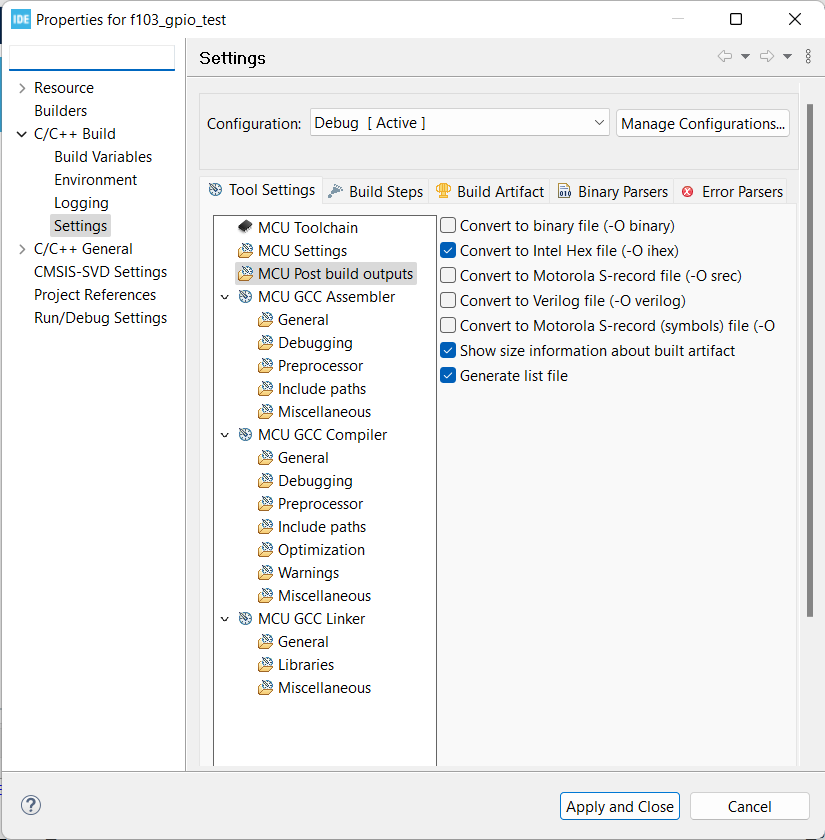Click the Assembler Debugging folder icon
The width and height of the screenshot is (825, 840).
point(265,342)
